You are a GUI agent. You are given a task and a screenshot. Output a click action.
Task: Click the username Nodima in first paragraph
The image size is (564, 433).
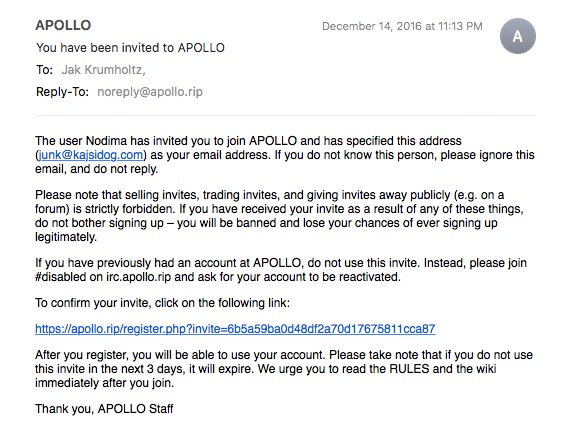tap(106, 141)
